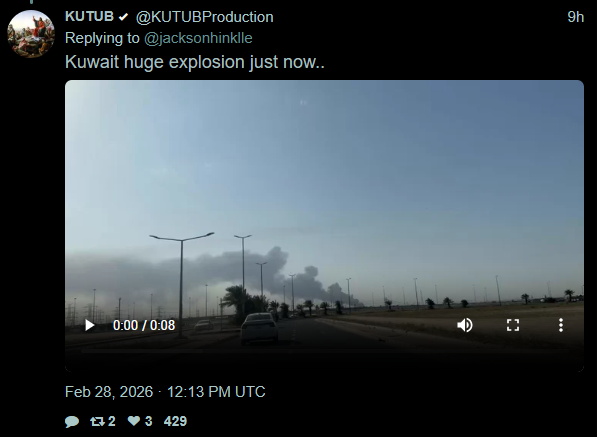Click the reply speech bubble icon
This screenshot has width=597, height=437.
click(x=72, y=421)
